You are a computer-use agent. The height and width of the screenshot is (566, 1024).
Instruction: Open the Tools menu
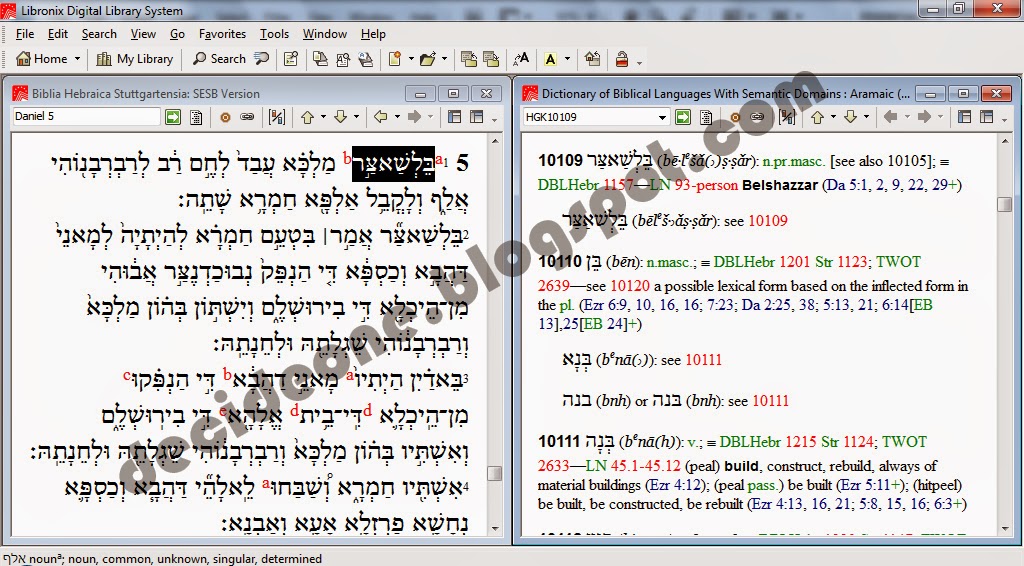(x=274, y=34)
